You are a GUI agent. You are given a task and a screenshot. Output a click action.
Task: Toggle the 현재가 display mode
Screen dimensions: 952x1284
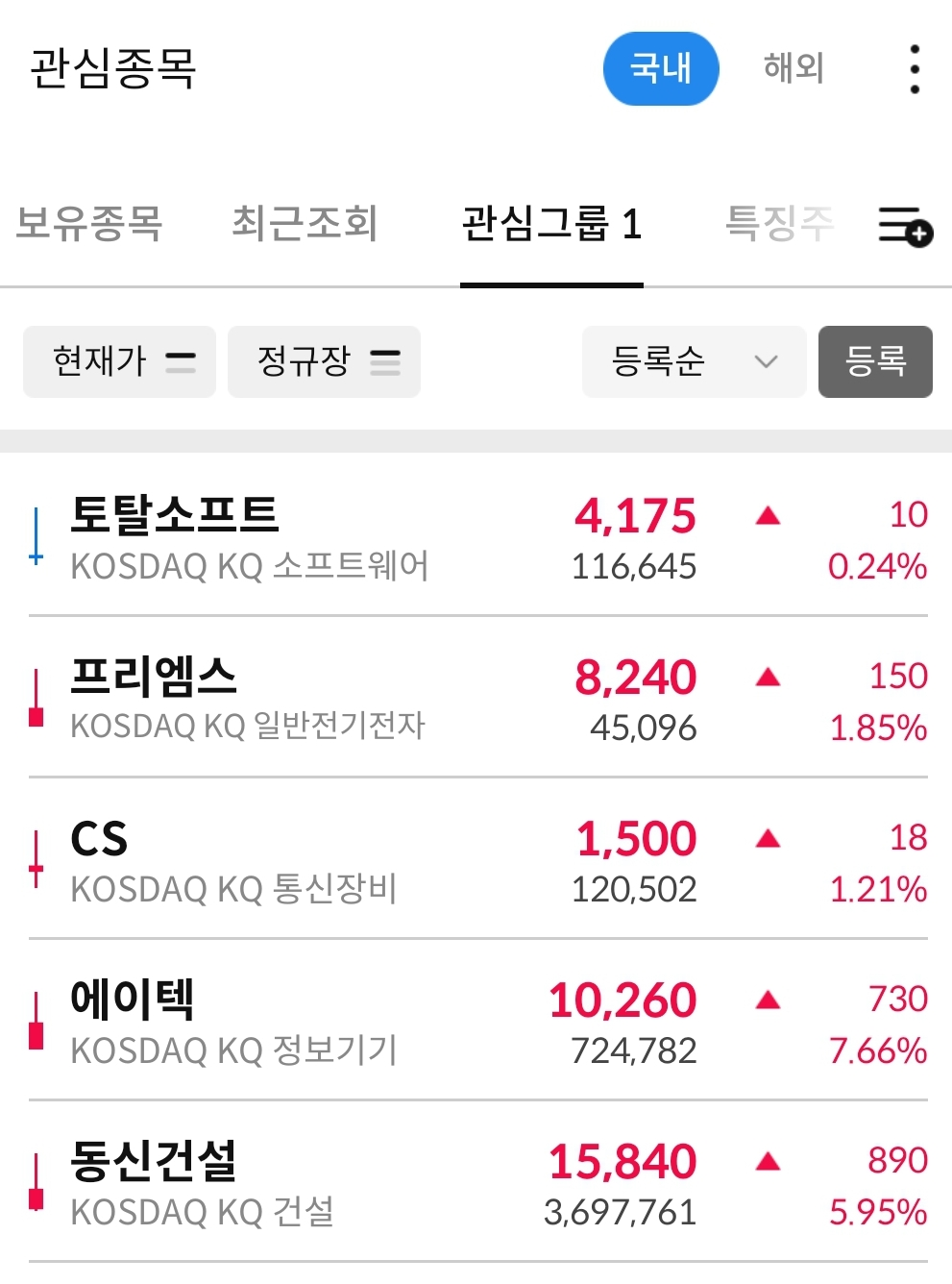(119, 361)
